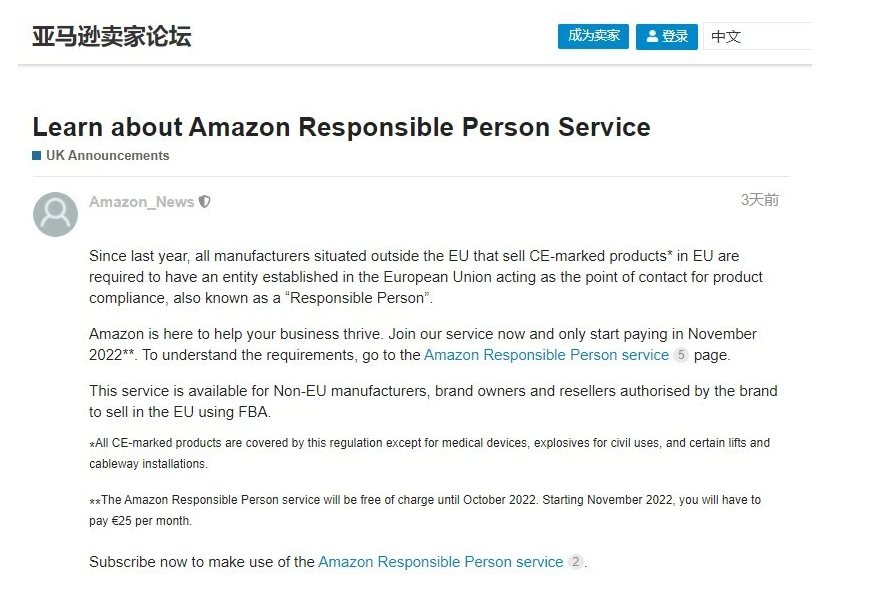Click the paragraph mentioning Non-EU manufacturers
Viewport: 875px width, 606px height.
tap(433, 401)
